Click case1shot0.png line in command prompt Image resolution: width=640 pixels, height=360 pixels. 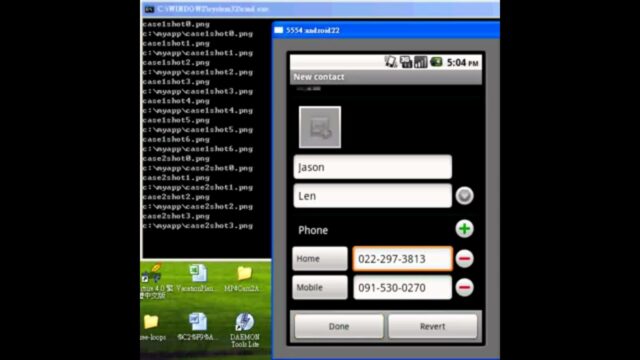point(176,24)
